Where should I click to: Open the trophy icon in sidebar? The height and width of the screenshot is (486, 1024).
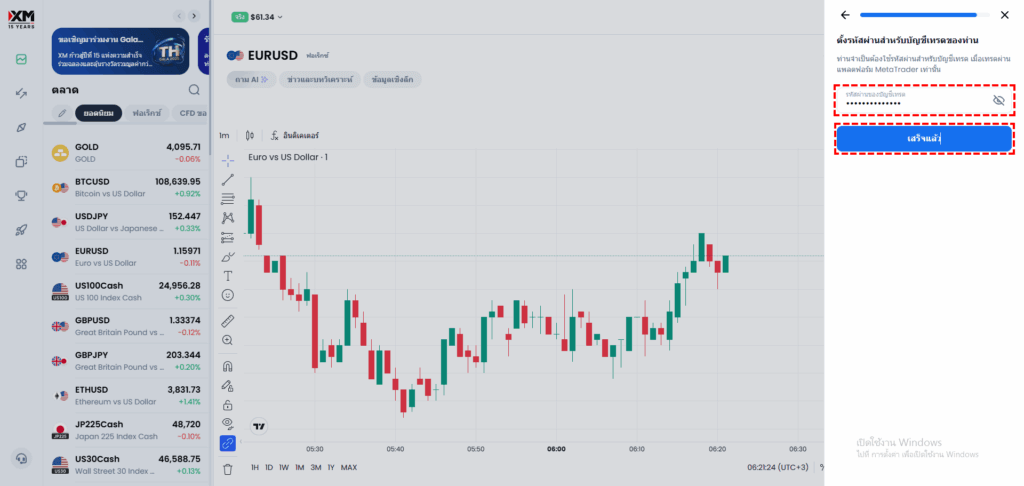21,195
